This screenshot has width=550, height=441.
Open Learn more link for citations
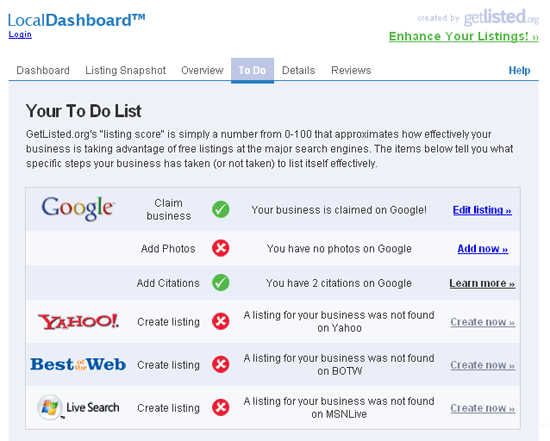point(482,283)
